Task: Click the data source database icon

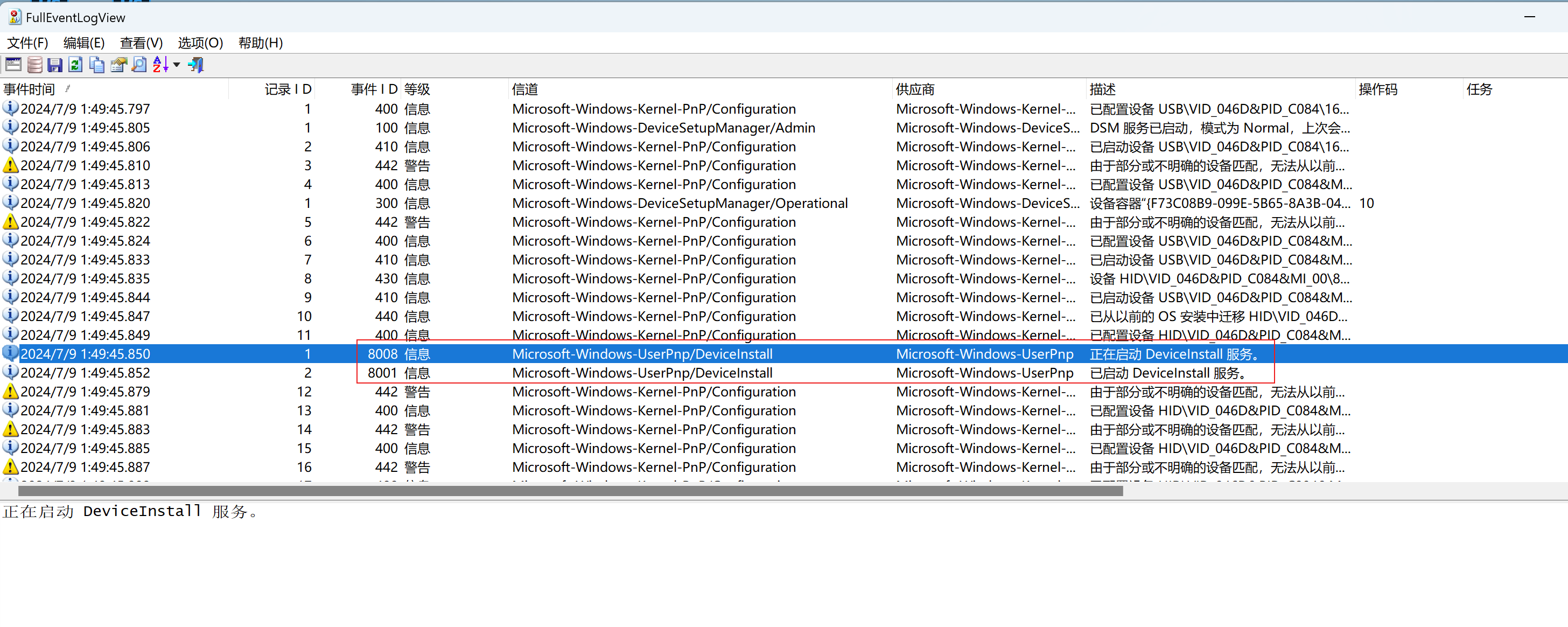Action: tap(34, 65)
